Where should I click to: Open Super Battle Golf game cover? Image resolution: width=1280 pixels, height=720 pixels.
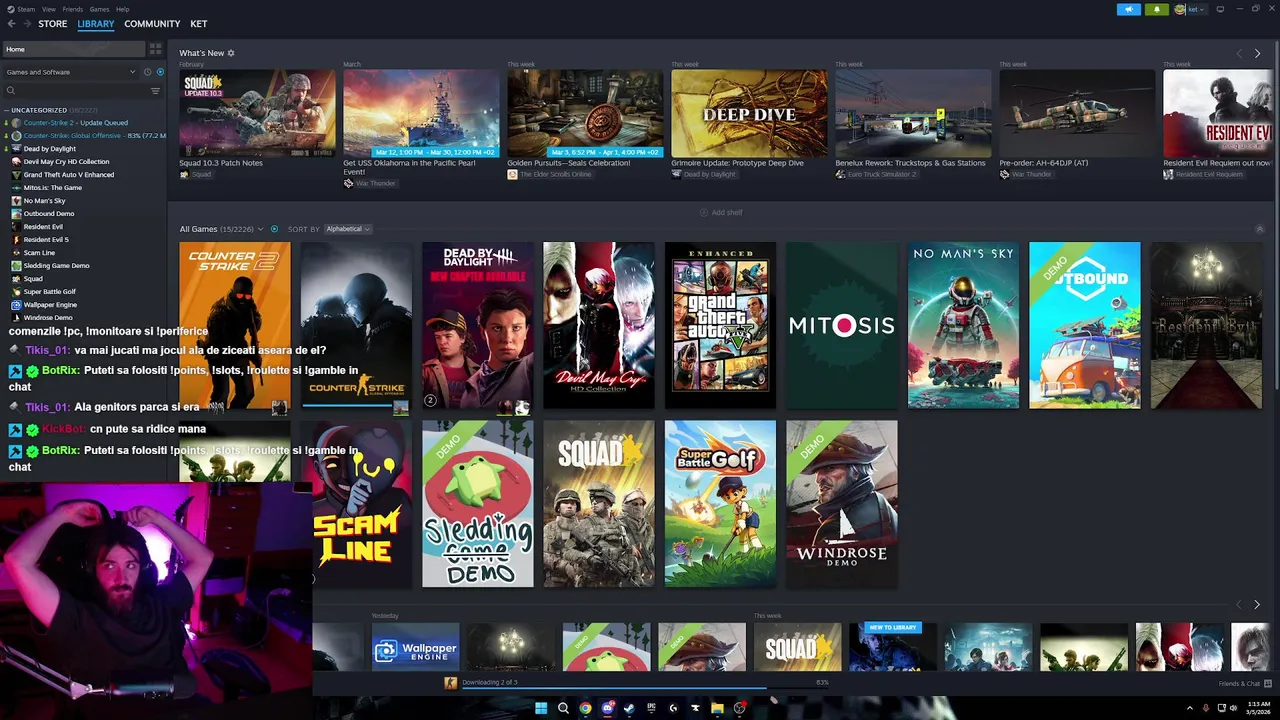tap(720, 503)
